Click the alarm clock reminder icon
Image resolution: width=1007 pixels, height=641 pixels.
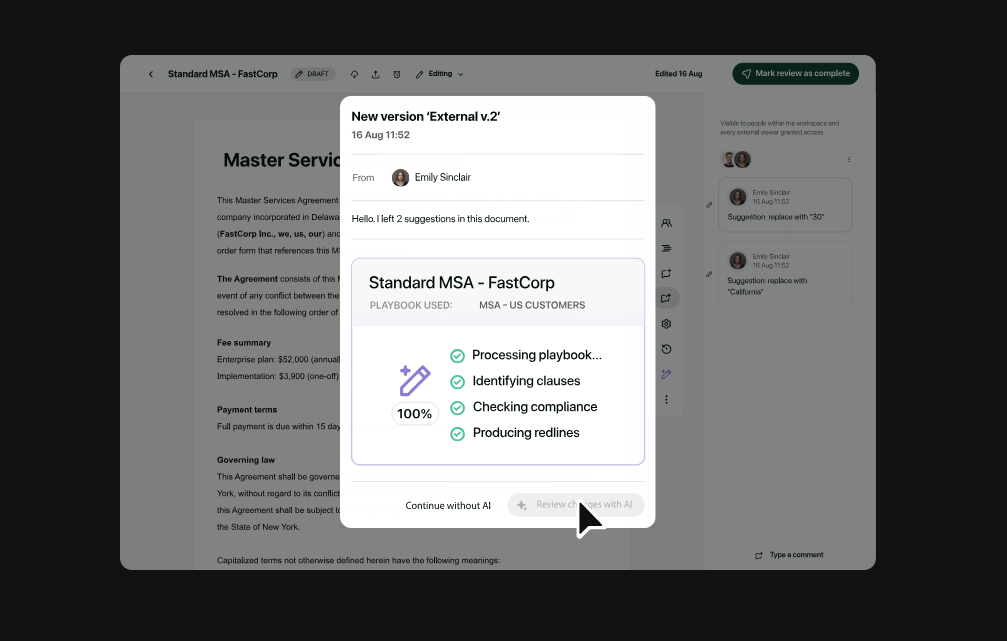point(397,75)
